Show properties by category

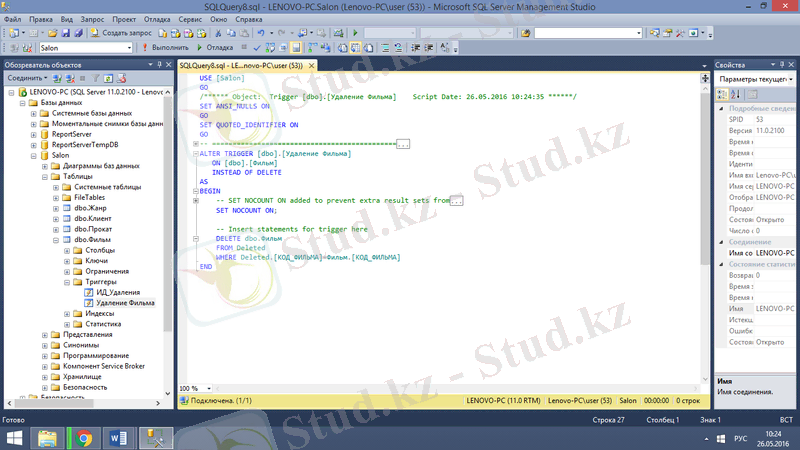pos(722,94)
